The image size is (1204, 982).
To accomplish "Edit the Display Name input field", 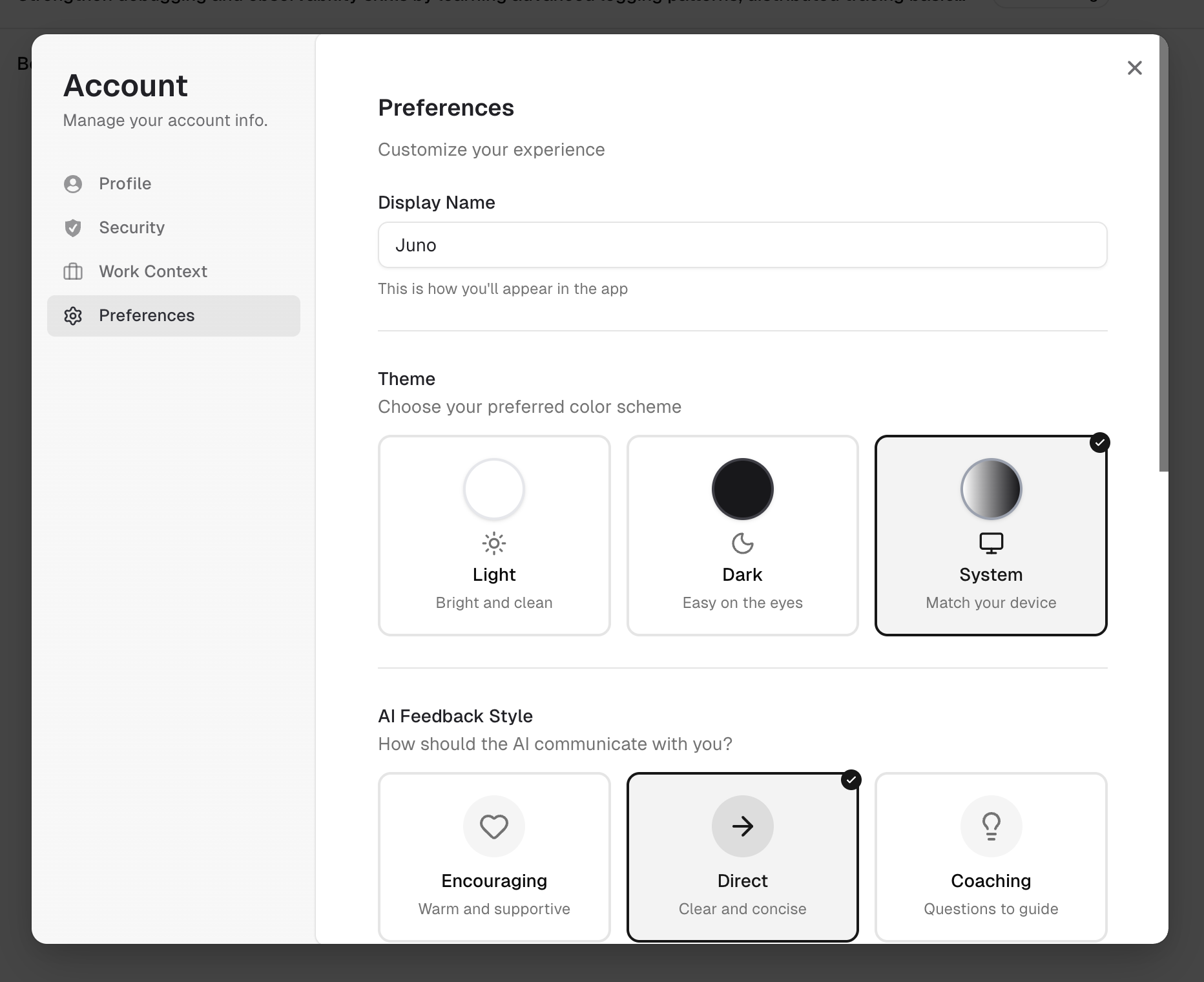I will coord(742,245).
